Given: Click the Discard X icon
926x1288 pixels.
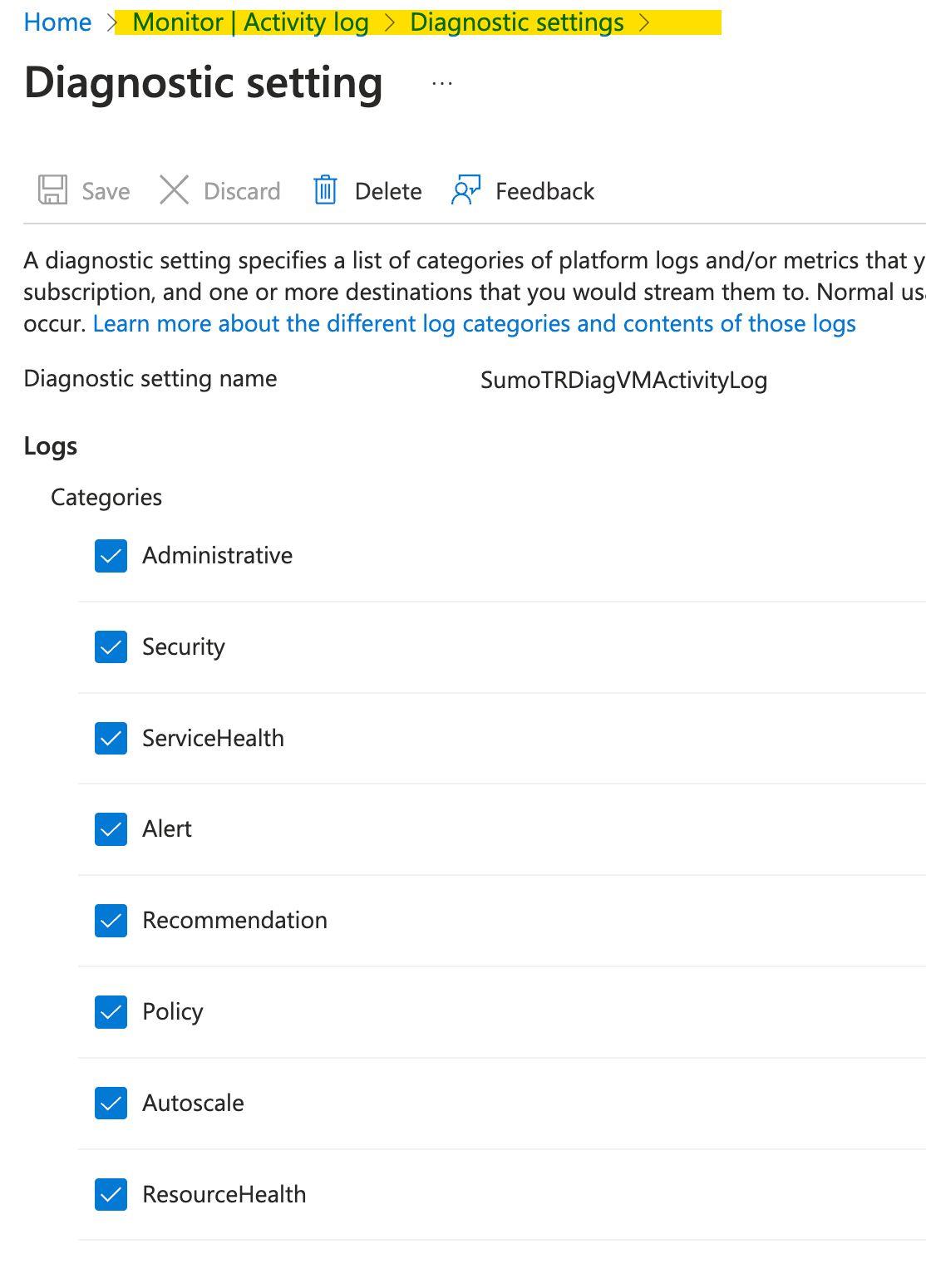Looking at the screenshot, I should pos(175,190).
